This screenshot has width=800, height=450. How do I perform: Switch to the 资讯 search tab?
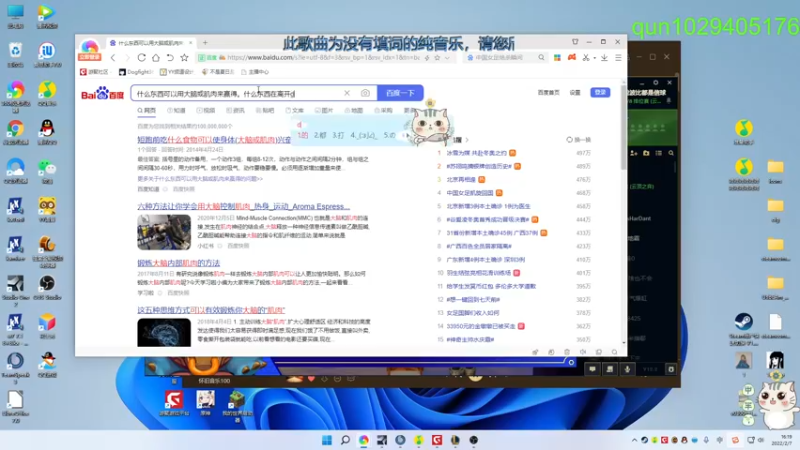point(235,111)
